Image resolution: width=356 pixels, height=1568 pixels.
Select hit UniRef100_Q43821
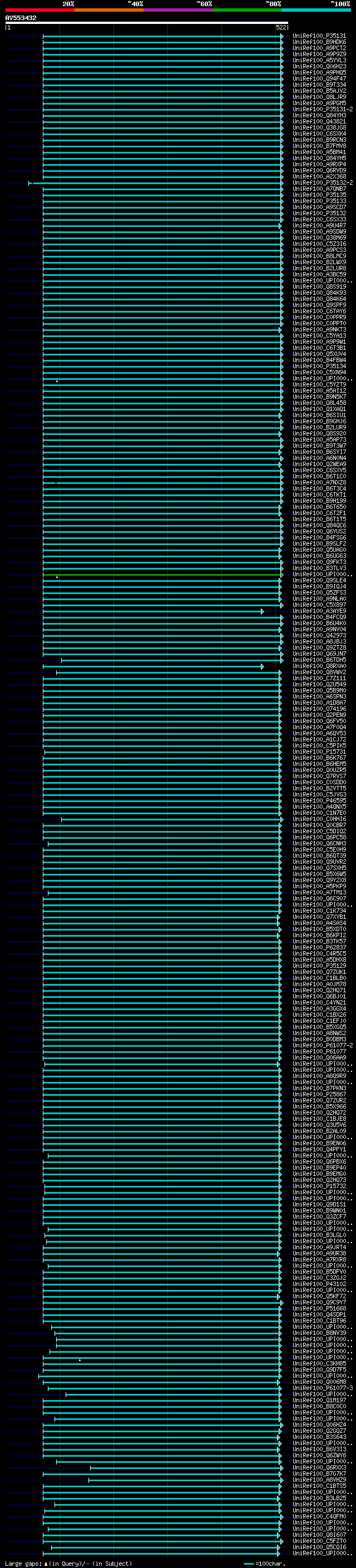click(319, 122)
